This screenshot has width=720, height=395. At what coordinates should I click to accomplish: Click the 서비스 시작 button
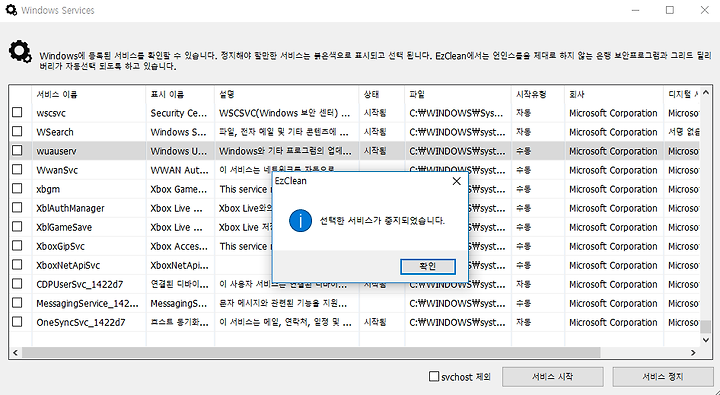click(x=552, y=377)
